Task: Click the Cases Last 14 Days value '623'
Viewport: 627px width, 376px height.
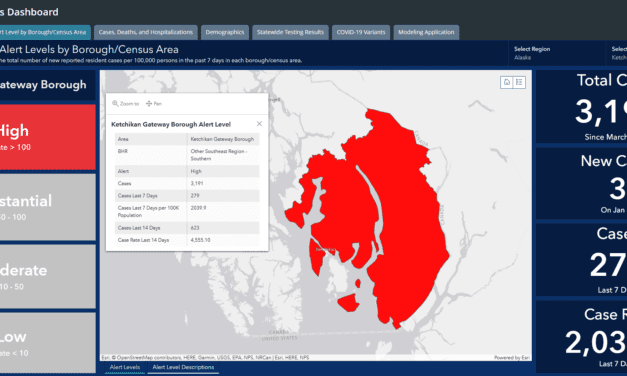Action: [195, 228]
